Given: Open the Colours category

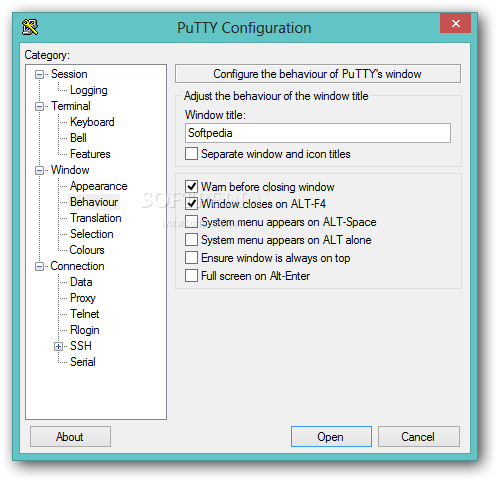Looking at the screenshot, I should tap(87, 250).
